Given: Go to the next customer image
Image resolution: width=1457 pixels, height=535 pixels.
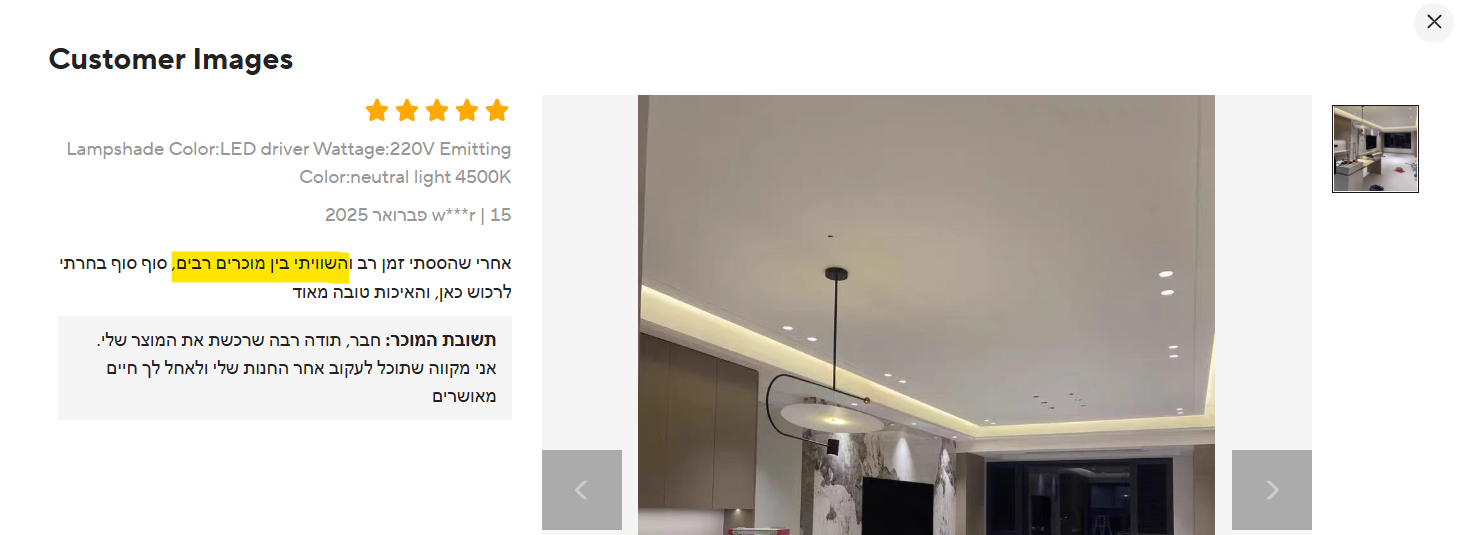Looking at the screenshot, I should click(1272, 490).
